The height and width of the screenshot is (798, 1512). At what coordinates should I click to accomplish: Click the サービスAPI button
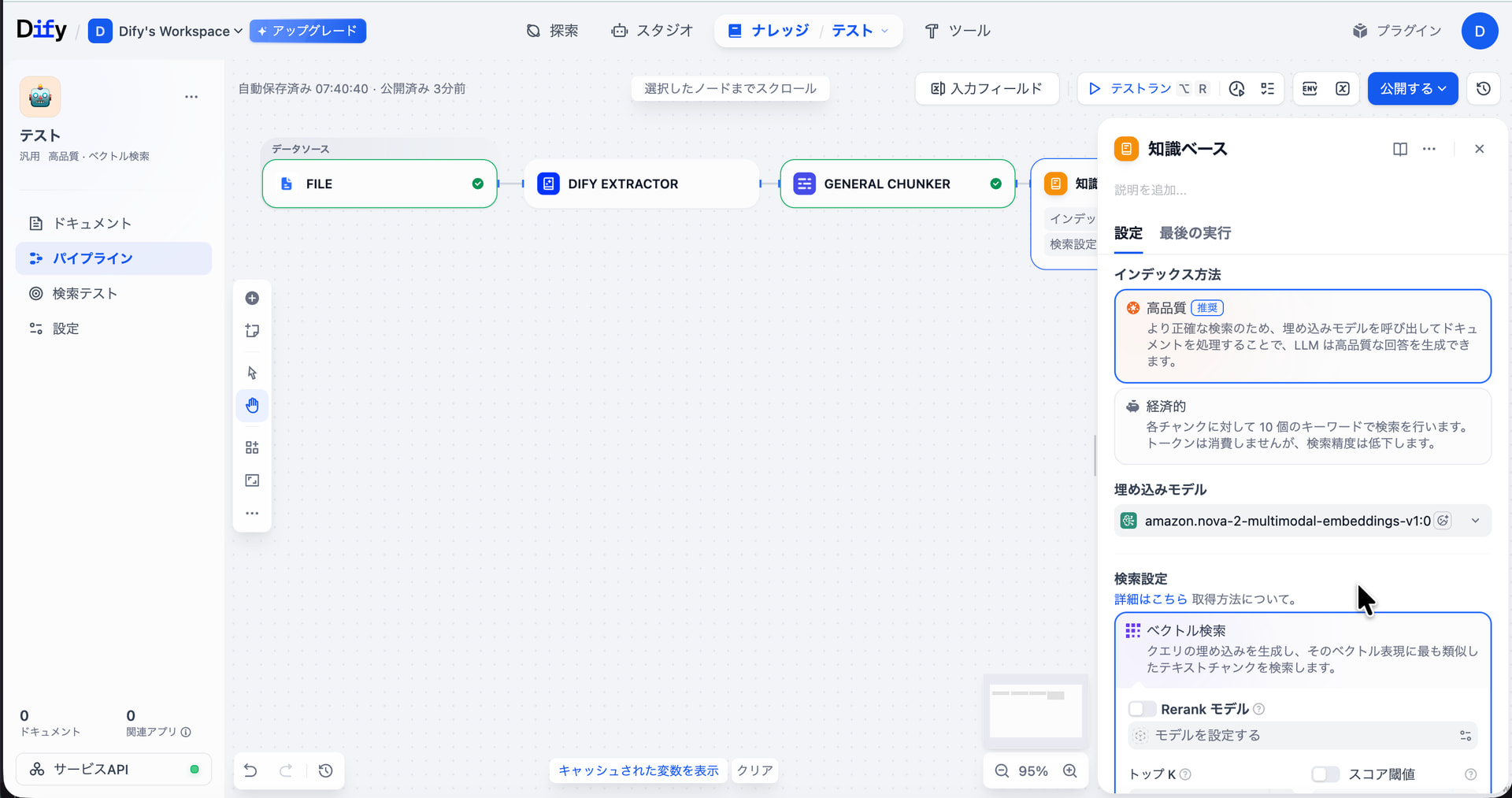pyautogui.click(x=113, y=770)
